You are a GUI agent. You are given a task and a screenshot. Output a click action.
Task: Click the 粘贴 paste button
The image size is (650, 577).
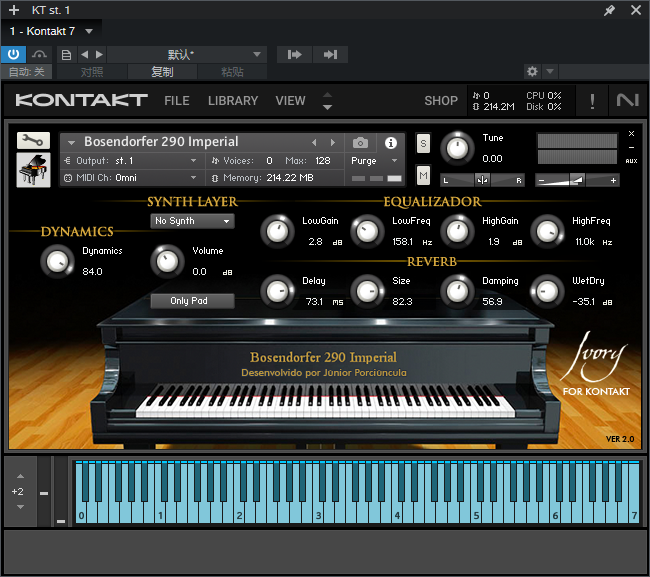[x=232, y=72]
